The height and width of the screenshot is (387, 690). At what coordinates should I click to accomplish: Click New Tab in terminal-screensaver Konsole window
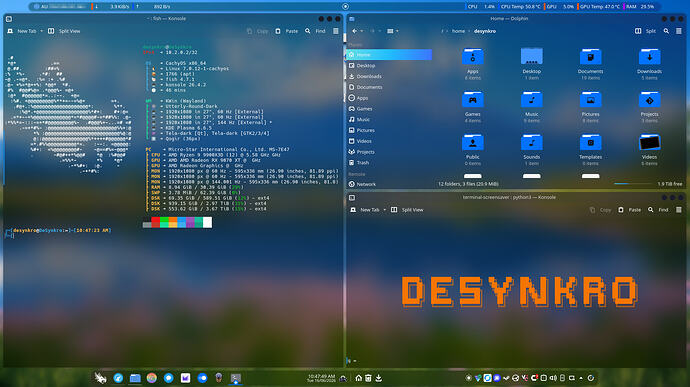364,210
